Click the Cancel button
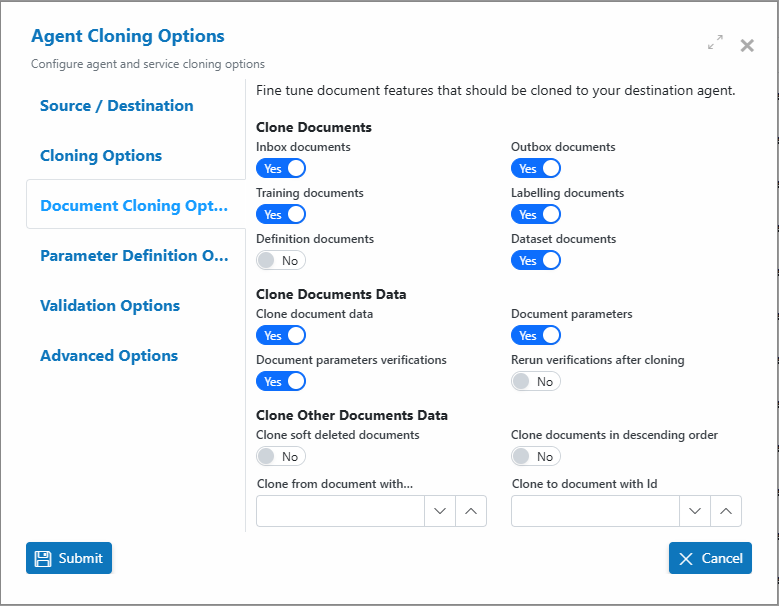The image size is (779, 606). [x=710, y=558]
